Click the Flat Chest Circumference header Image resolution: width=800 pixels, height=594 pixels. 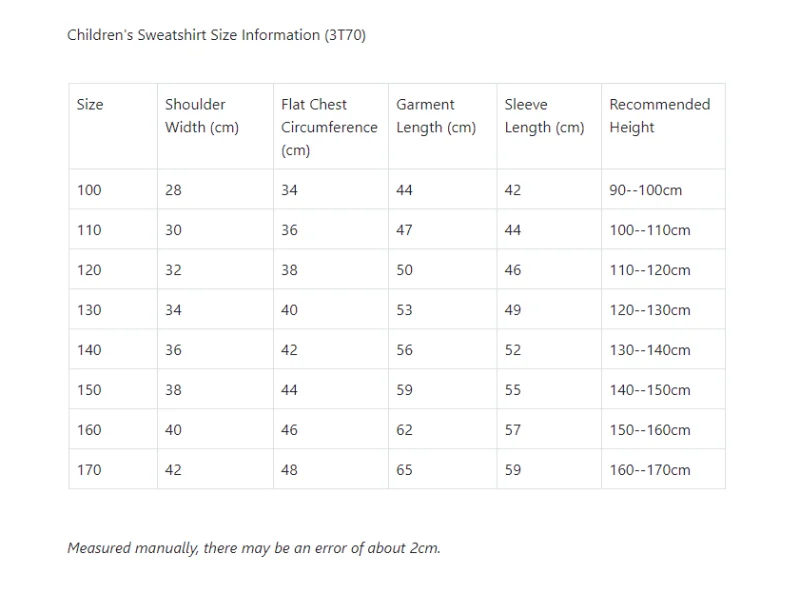coord(329,127)
